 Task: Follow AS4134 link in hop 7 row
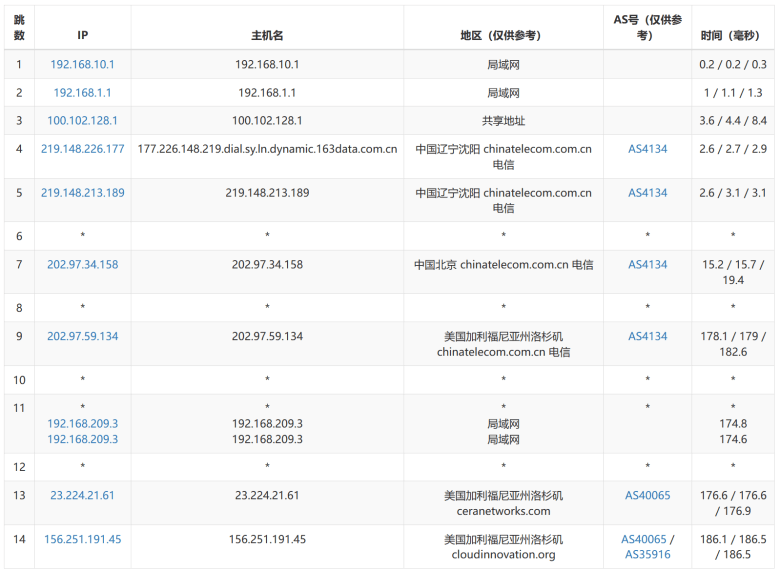(648, 265)
